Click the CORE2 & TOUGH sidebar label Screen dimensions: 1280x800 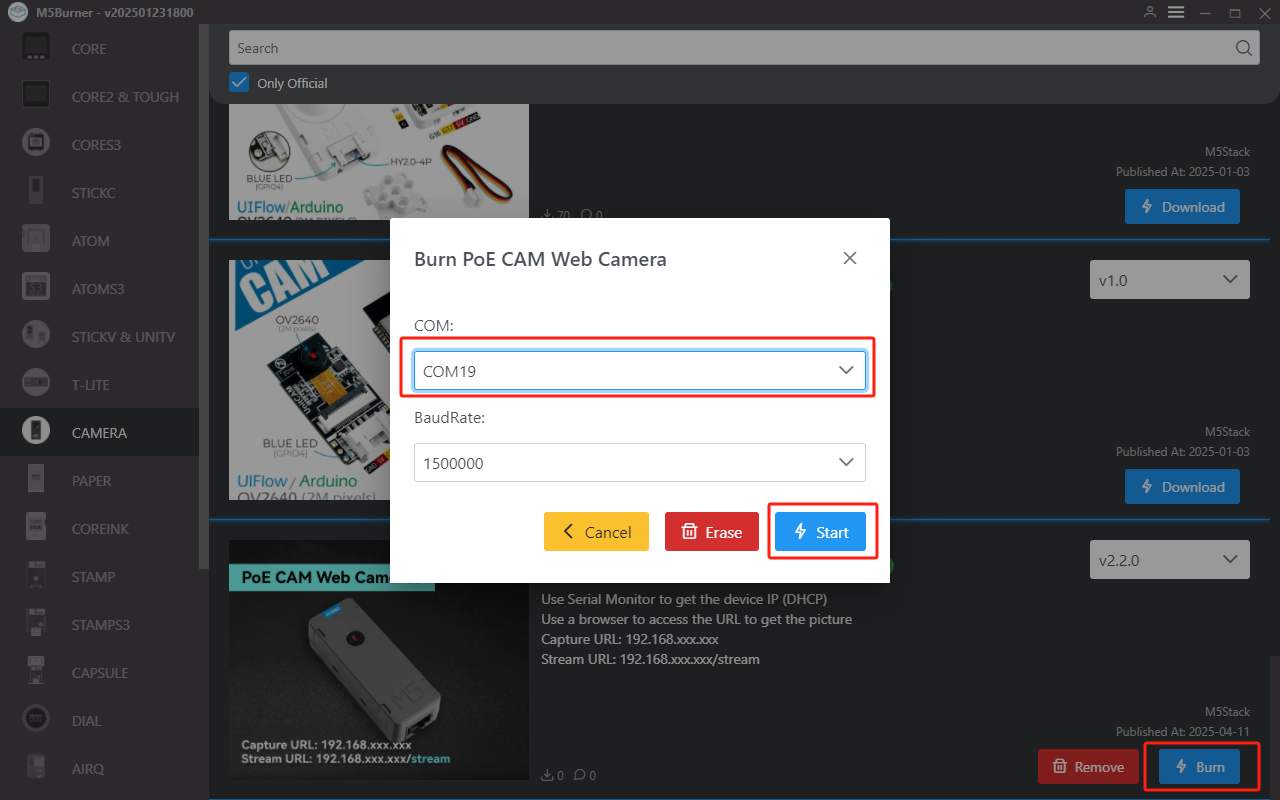pos(125,97)
